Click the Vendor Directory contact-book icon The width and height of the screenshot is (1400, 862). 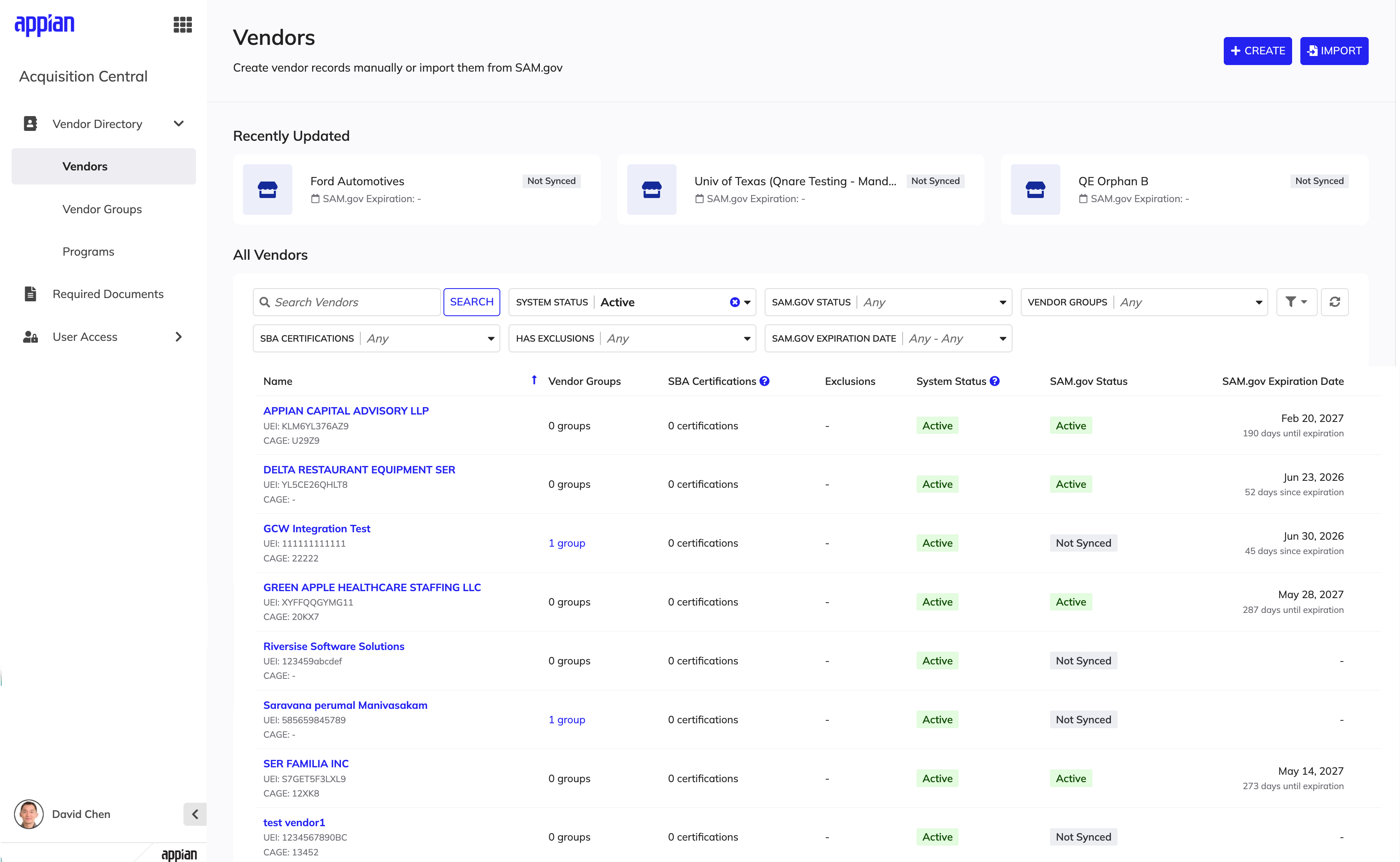point(30,124)
